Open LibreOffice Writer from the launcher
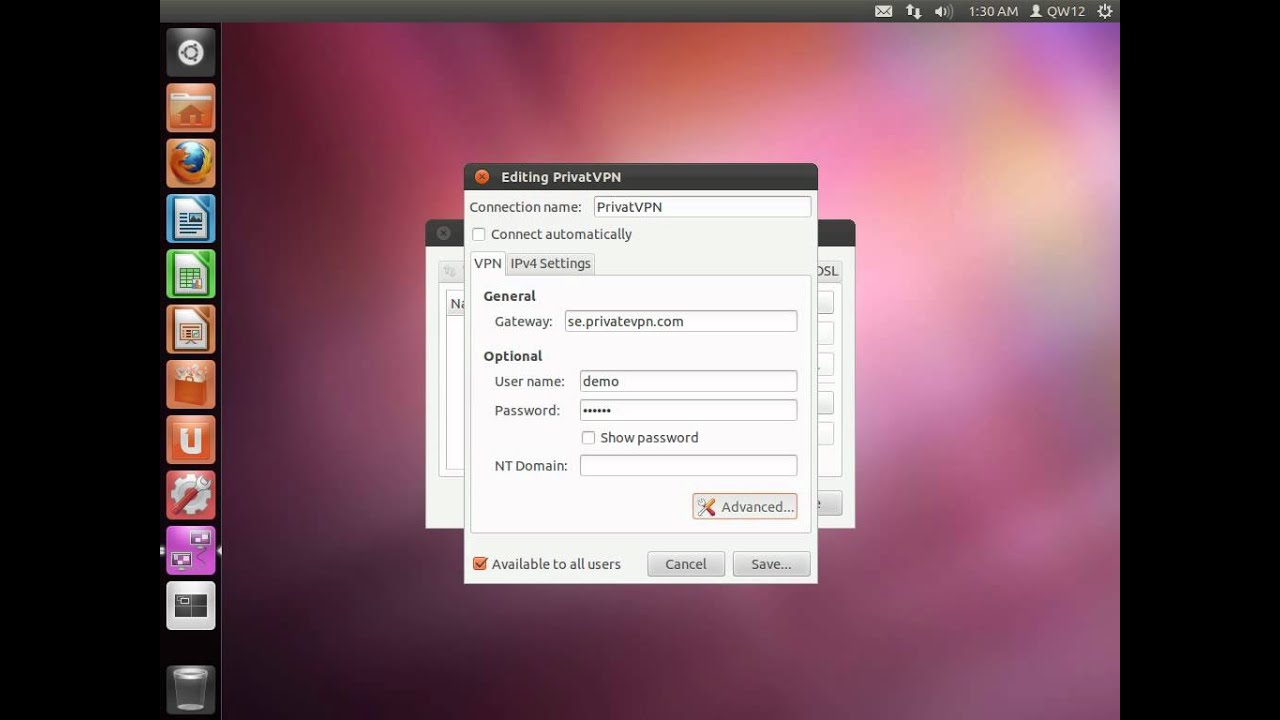Viewport: 1280px width, 720px height. 190,219
